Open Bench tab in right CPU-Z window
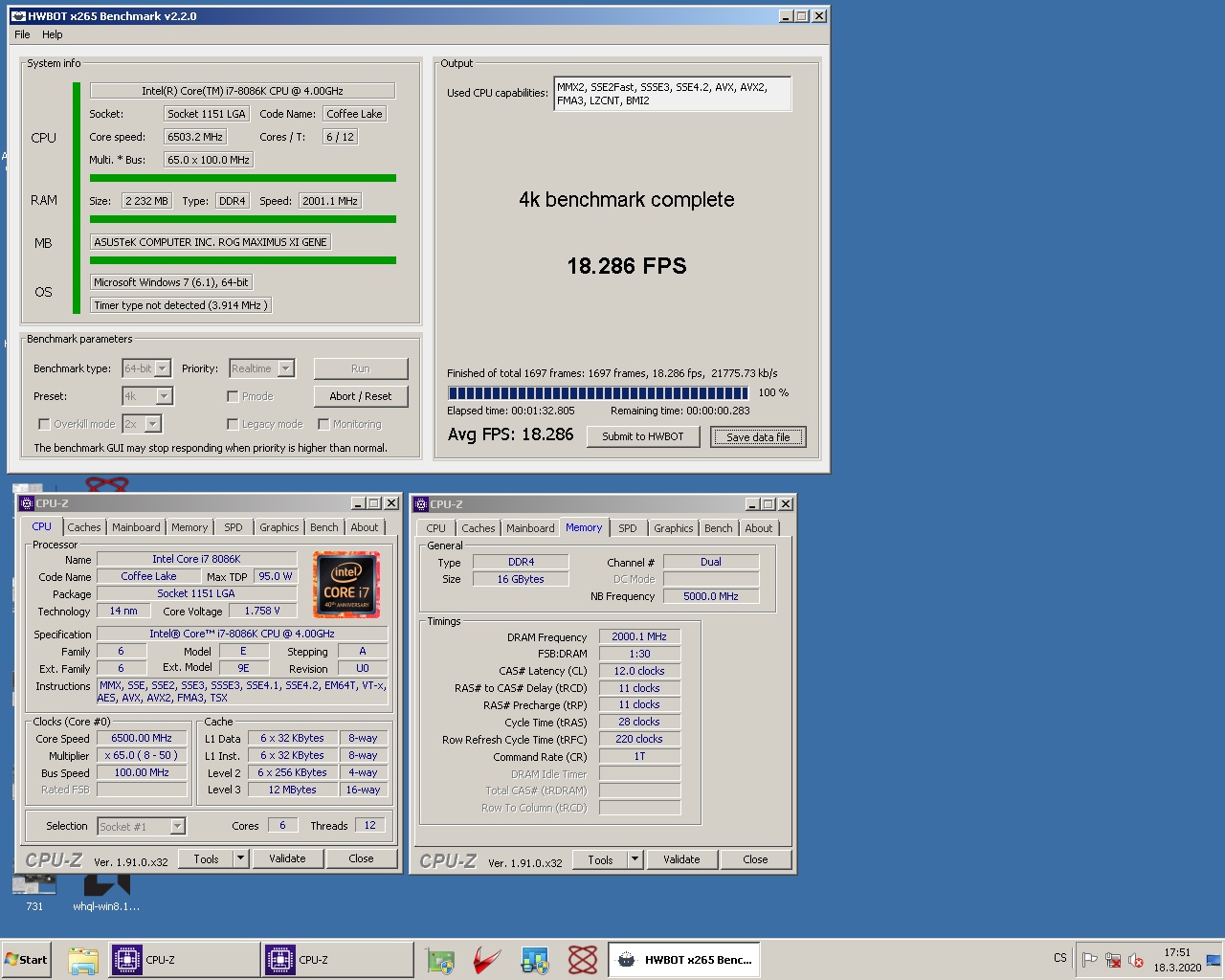Viewport: 1225px width, 980px height. pyautogui.click(x=719, y=528)
